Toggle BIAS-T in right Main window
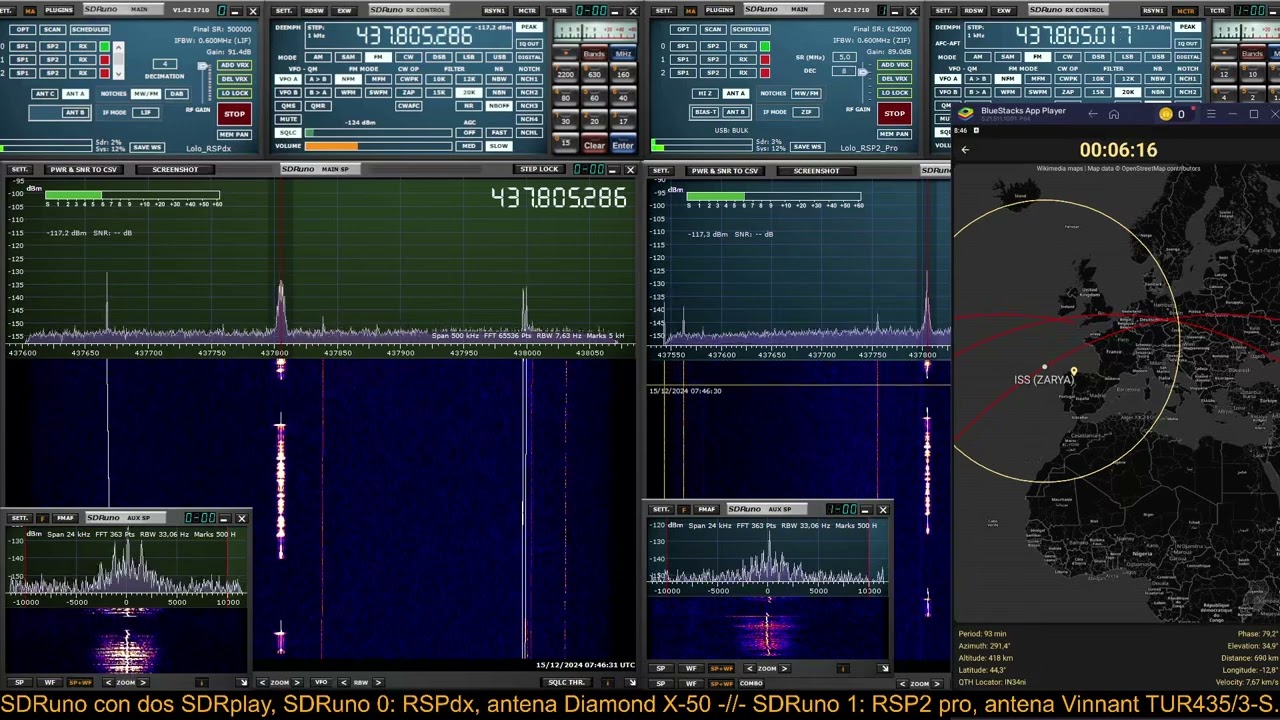1280x720 pixels. click(x=705, y=112)
